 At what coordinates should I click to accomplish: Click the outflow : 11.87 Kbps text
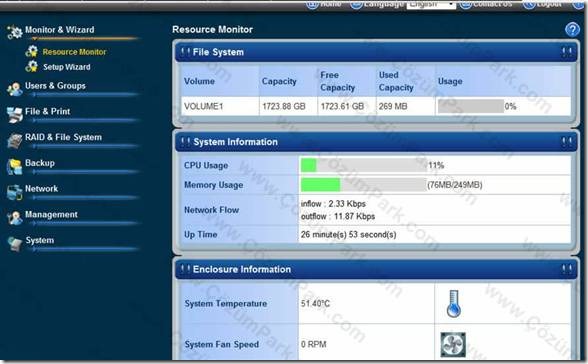(x=338, y=216)
